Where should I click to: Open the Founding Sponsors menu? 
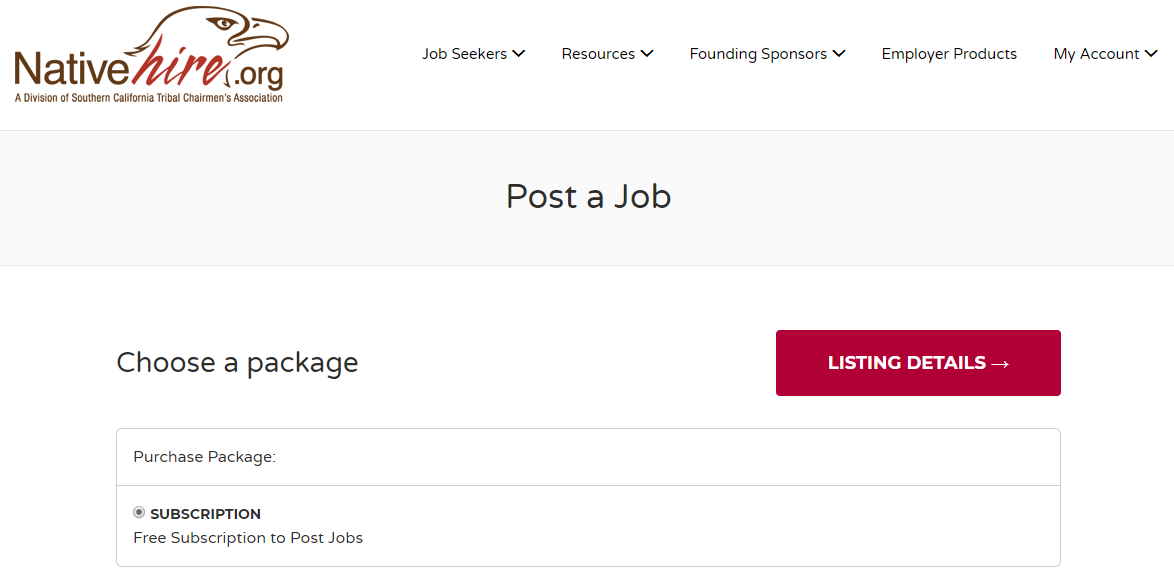tap(767, 54)
